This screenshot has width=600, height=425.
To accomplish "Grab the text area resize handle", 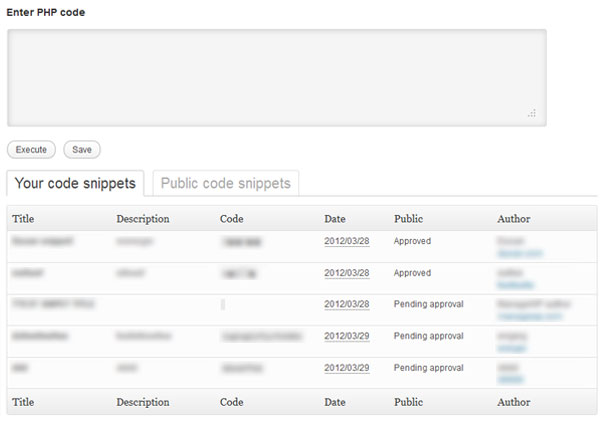I will [532, 114].
